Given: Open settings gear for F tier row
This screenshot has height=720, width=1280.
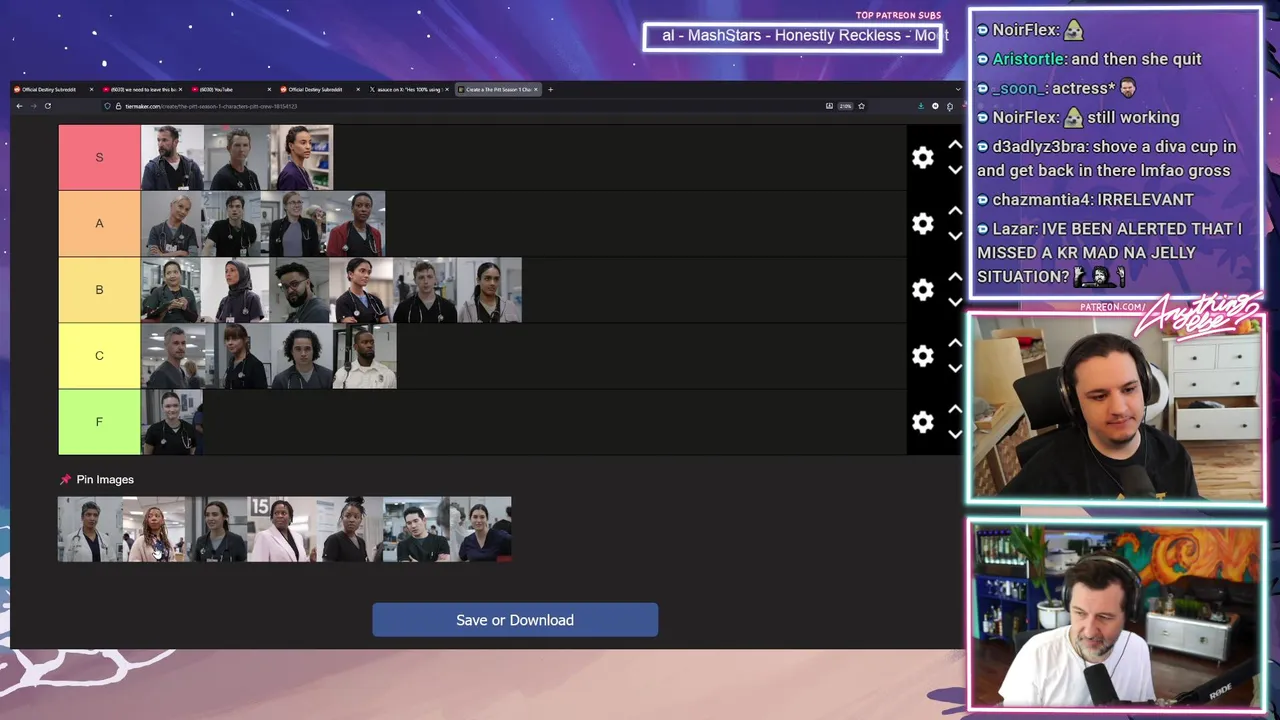Looking at the screenshot, I should pyautogui.click(x=922, y=422).
